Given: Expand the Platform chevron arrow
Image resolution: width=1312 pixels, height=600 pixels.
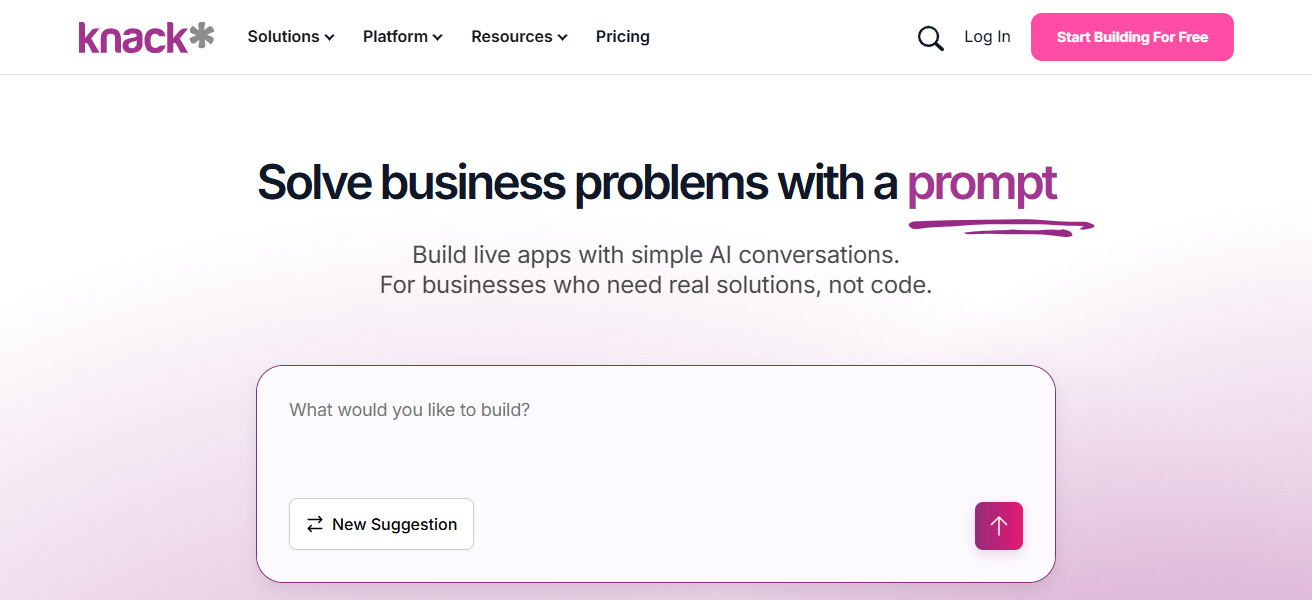Looking at the screenshot, I should (x=437, y=38).
